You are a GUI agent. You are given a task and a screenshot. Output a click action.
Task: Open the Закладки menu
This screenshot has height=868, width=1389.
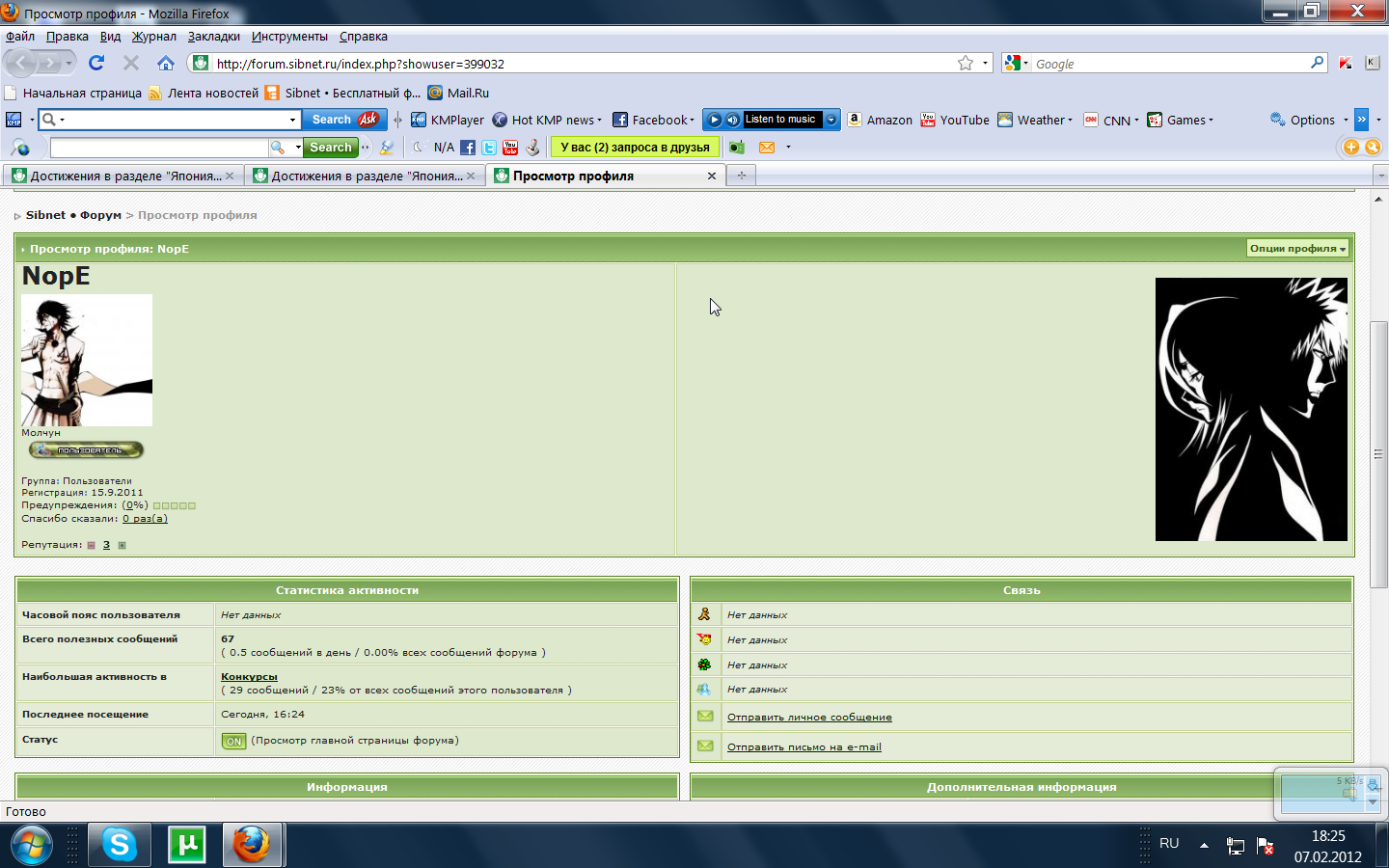coord(214,37)
